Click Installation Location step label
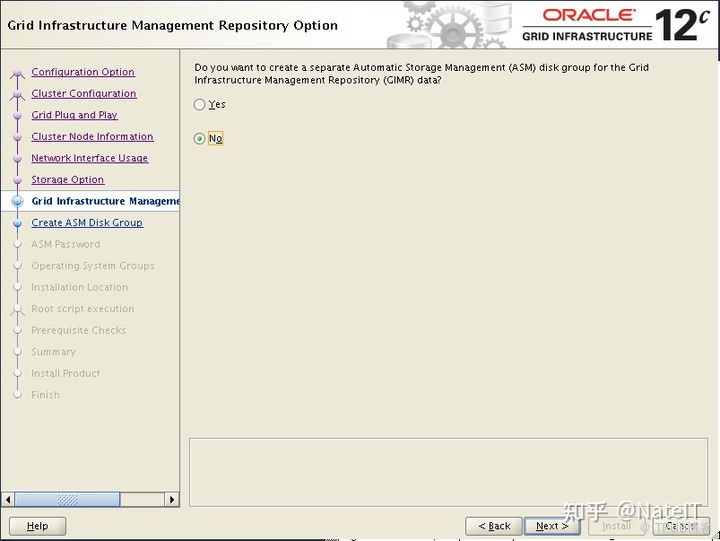This screenshot has width=720, height=541. click(x=79, y=287)
